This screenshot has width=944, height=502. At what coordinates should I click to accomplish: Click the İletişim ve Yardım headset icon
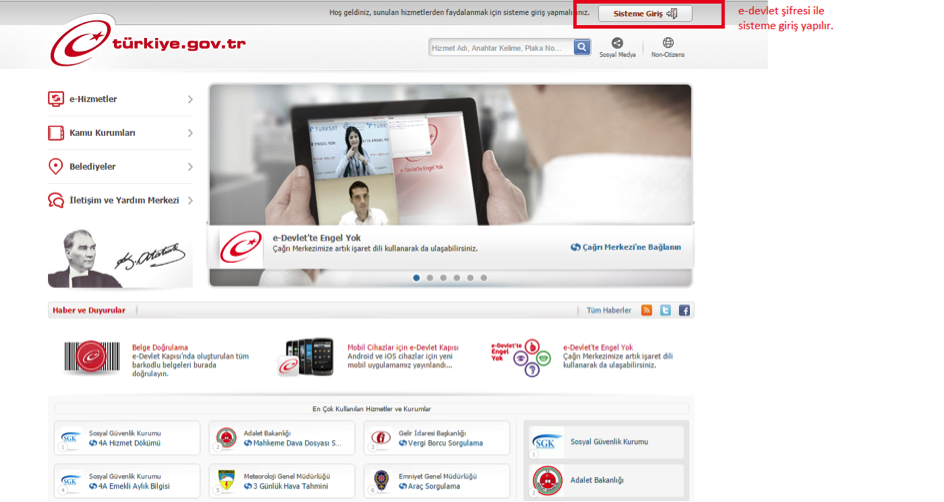pyautogui.click(x=56, y=200)
